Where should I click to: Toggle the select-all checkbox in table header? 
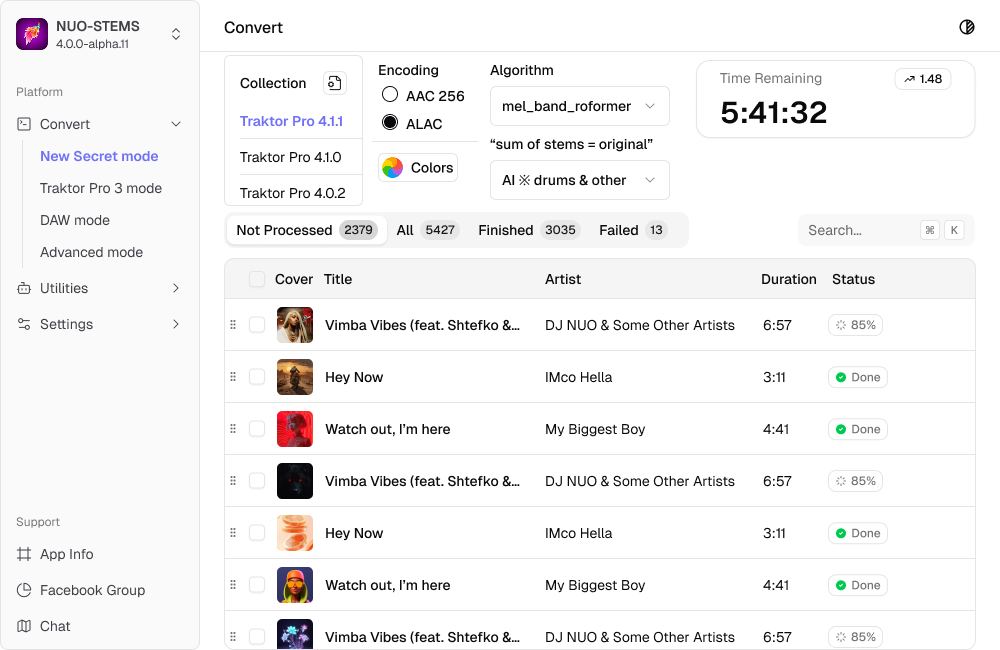257,279
